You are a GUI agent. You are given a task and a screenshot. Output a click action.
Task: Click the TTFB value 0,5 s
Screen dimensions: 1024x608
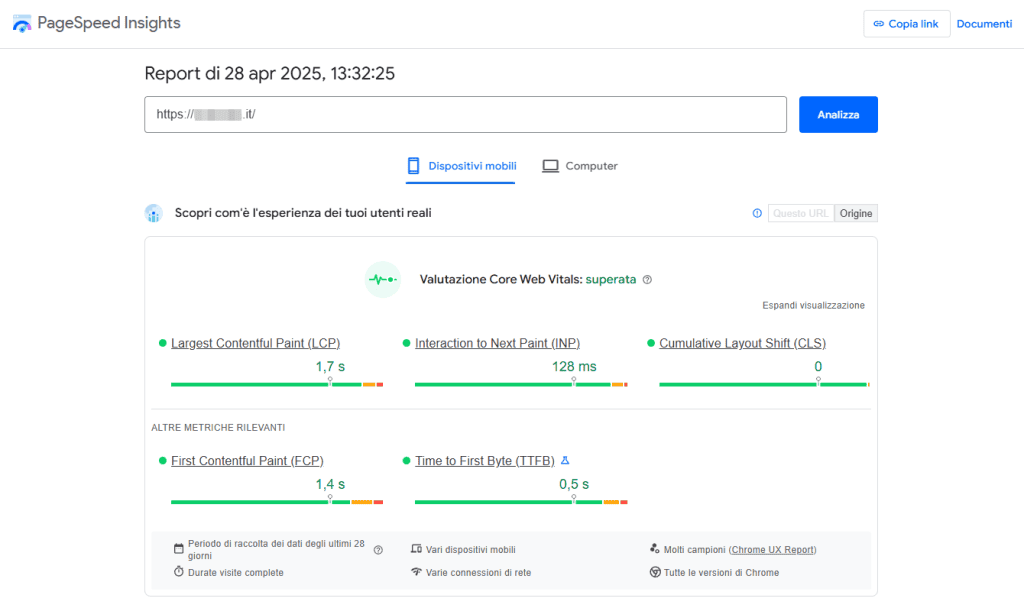(574, 484)
